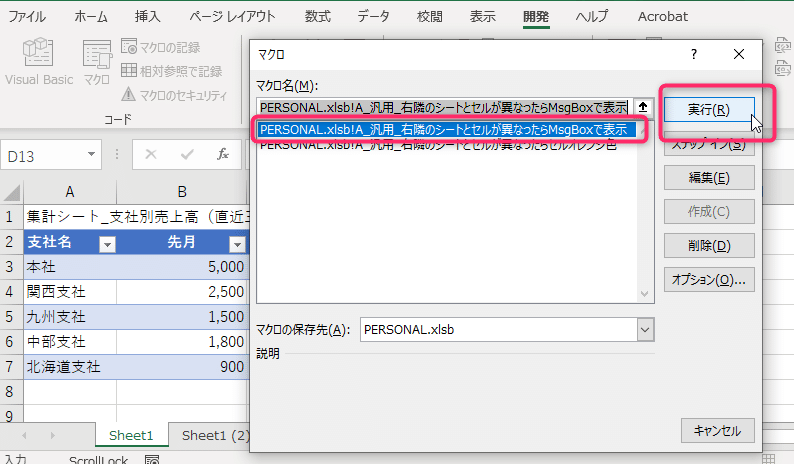
Task: Open the Acrobat tab
Action: point(662,17)
